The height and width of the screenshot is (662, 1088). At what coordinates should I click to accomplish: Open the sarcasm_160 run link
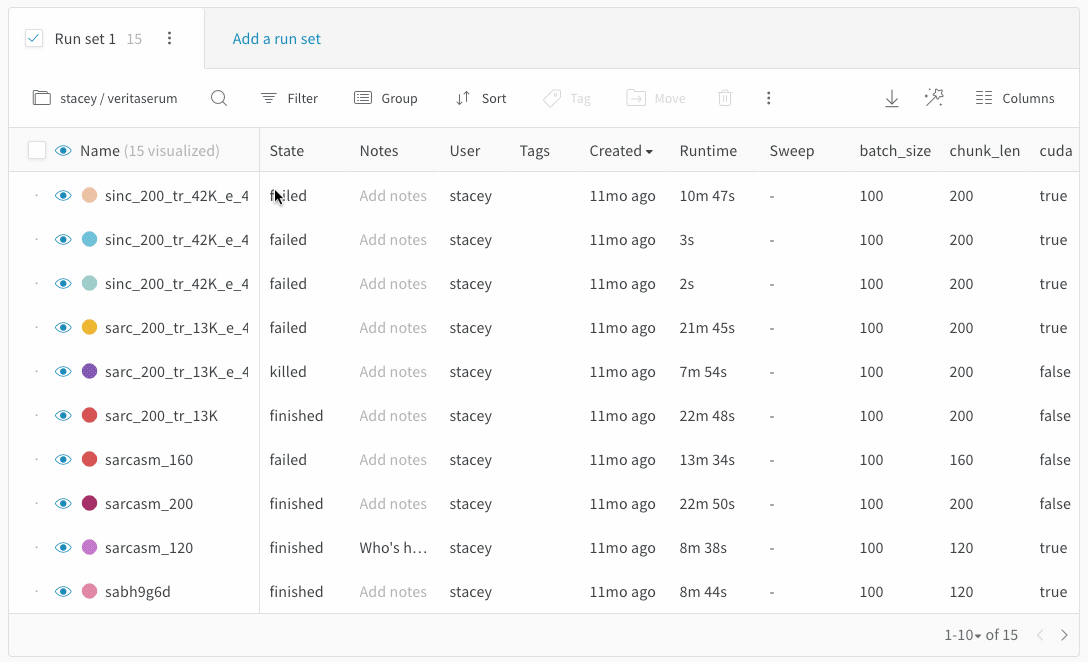[x=149, y=460]
